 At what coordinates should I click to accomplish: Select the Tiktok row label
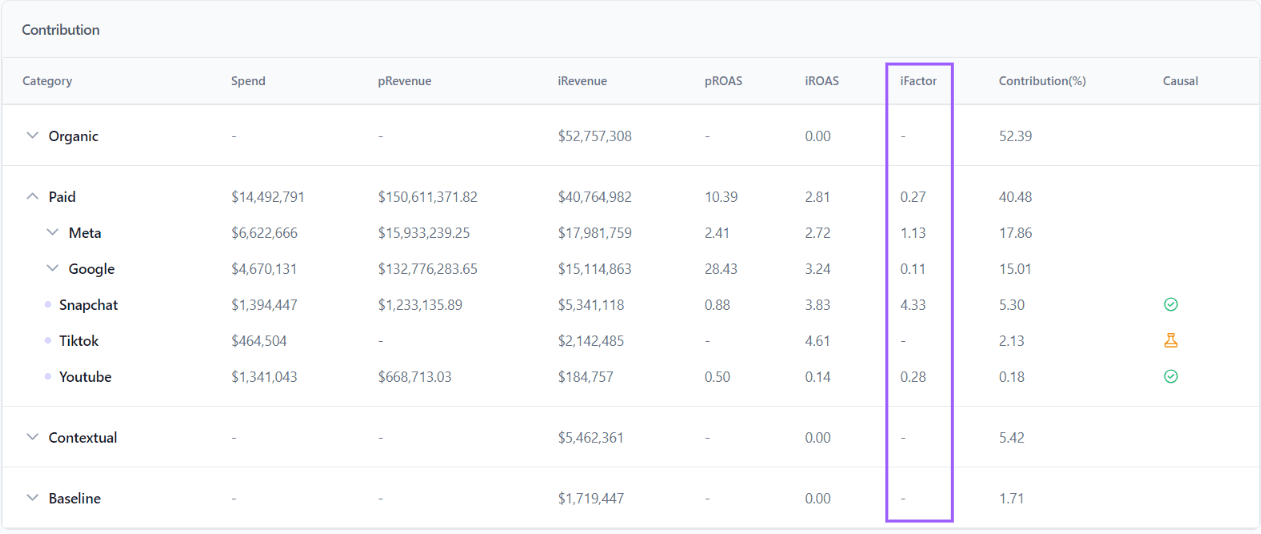click(79, 341)
